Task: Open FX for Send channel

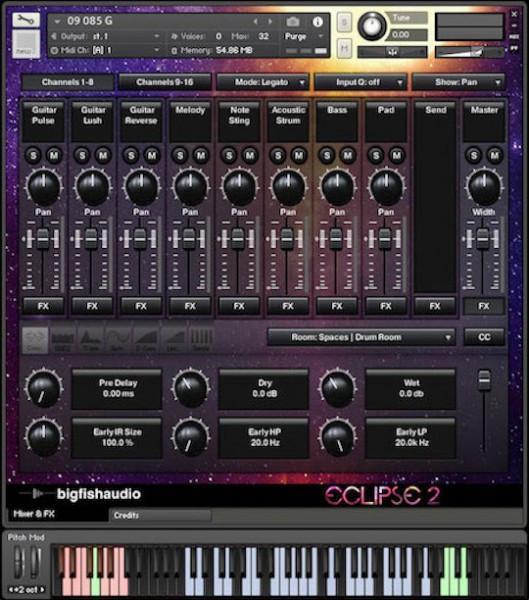Action: [435, 306]
